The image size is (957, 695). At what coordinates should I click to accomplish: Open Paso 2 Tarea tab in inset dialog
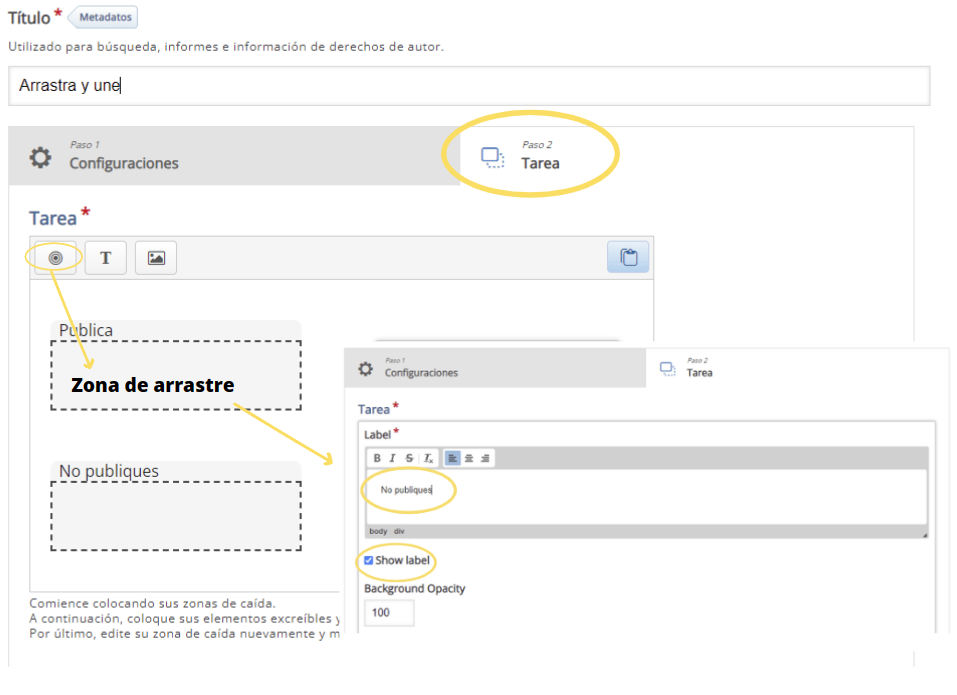tap(797, 368)
